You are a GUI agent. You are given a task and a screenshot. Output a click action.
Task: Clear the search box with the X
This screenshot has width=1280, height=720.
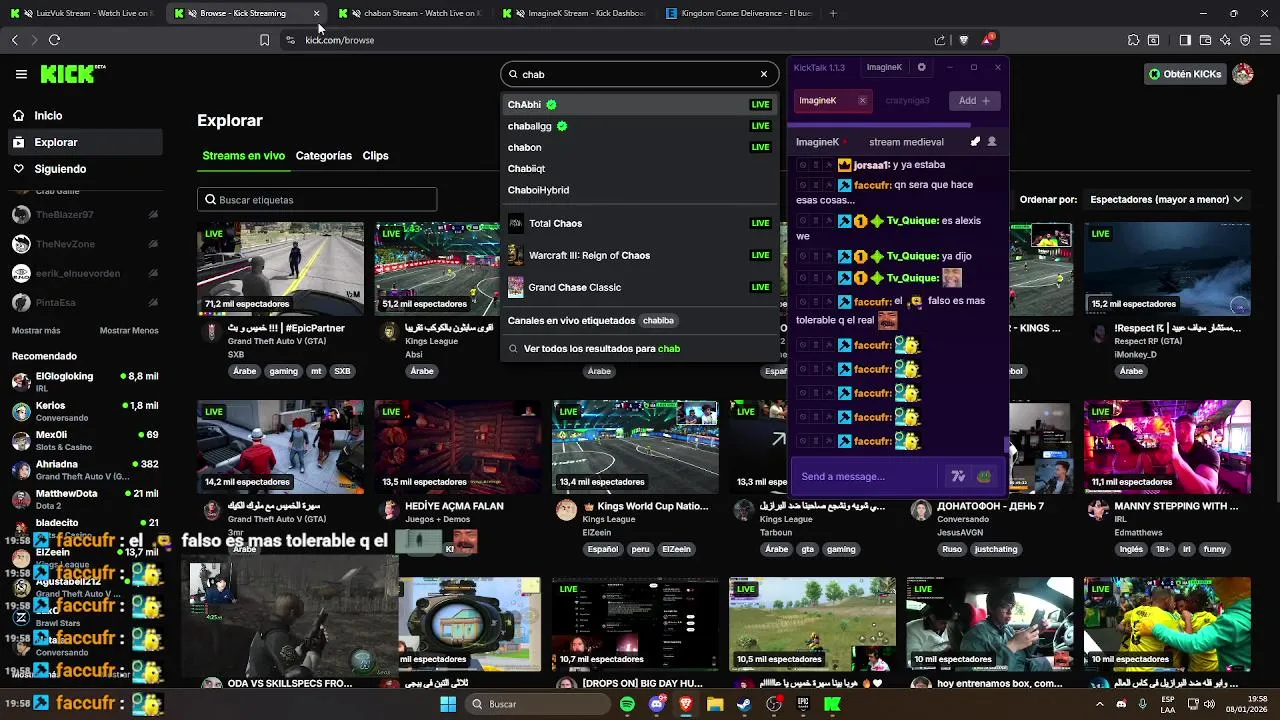tap(764, 74)
